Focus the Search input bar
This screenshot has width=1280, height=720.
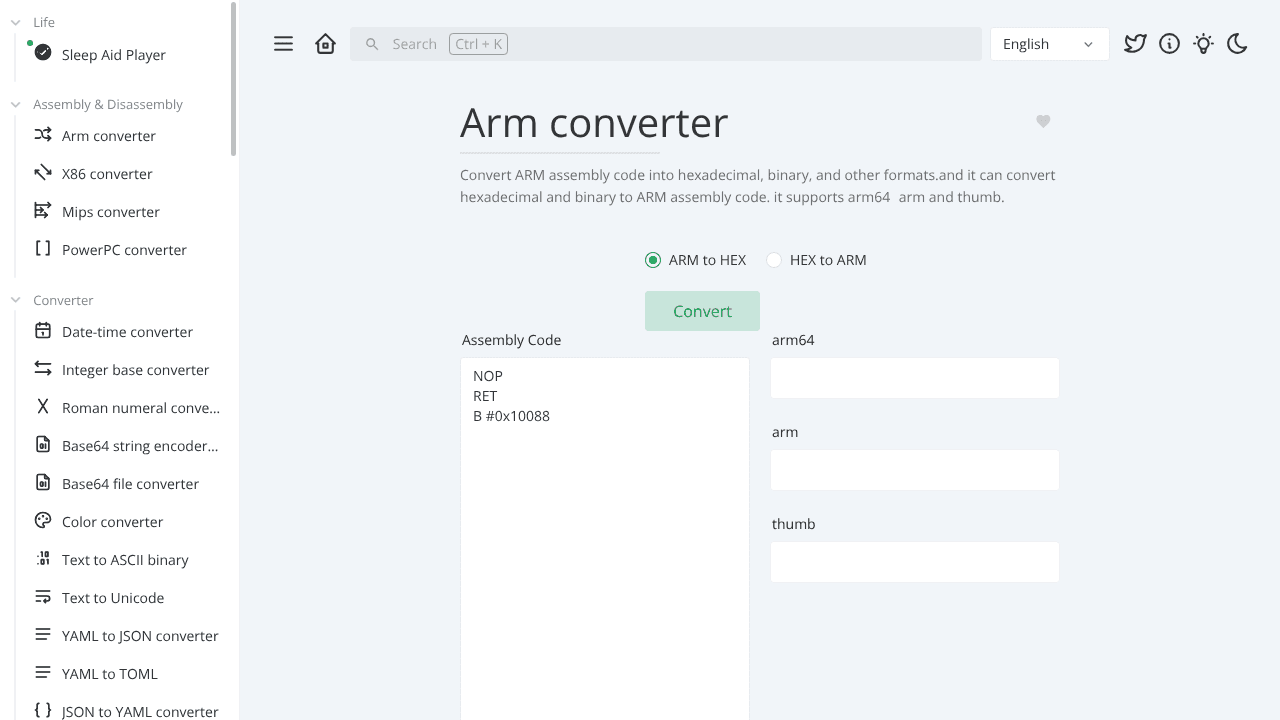click(x=666, y=44)
